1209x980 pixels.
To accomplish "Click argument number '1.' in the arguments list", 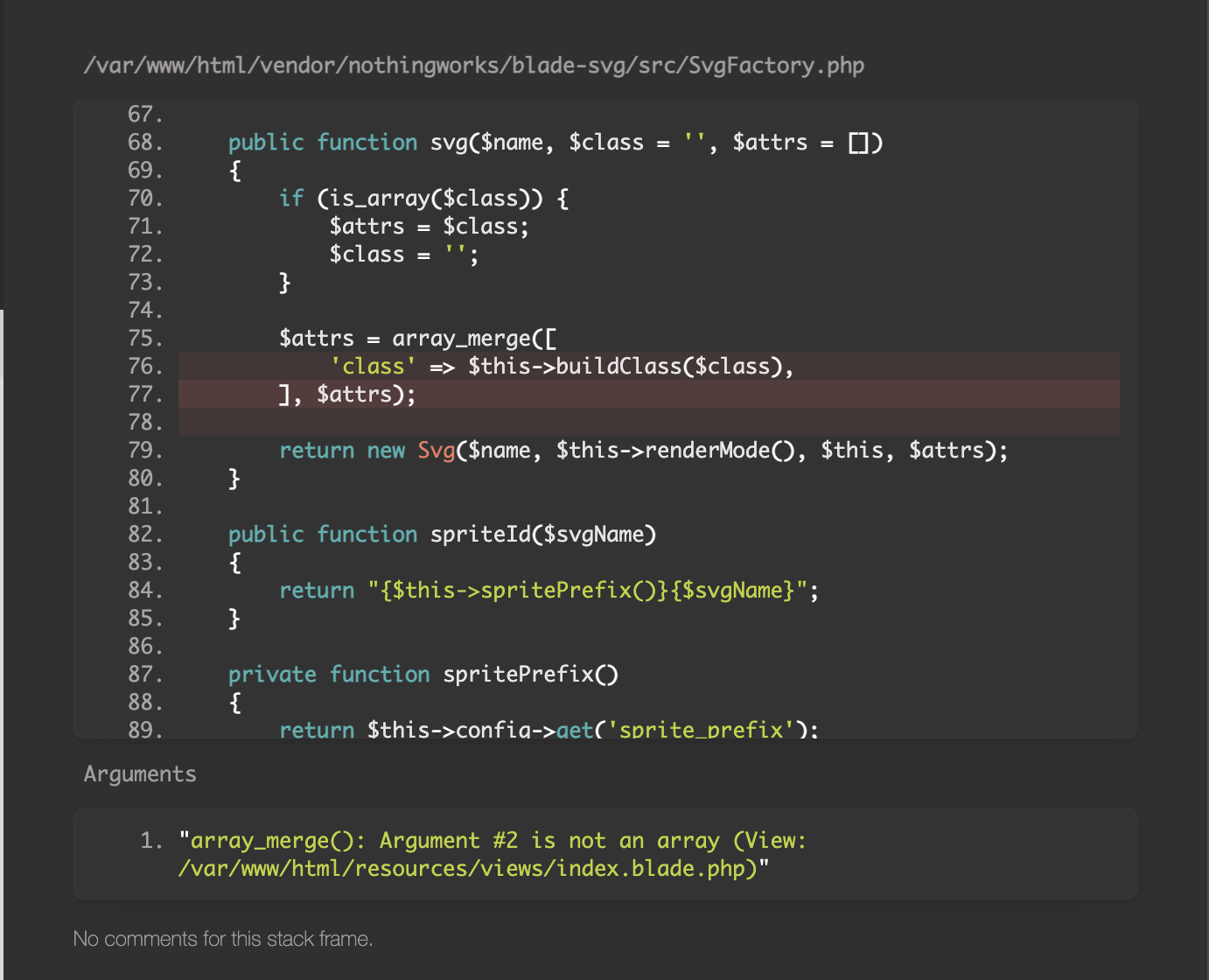I will tap(151, 841).
